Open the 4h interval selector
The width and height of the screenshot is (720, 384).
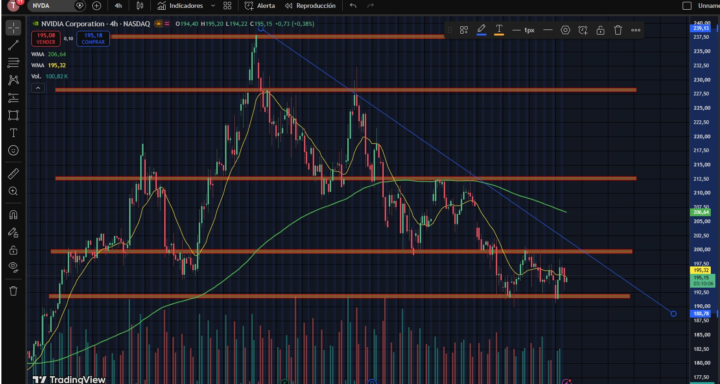point(118,6)
